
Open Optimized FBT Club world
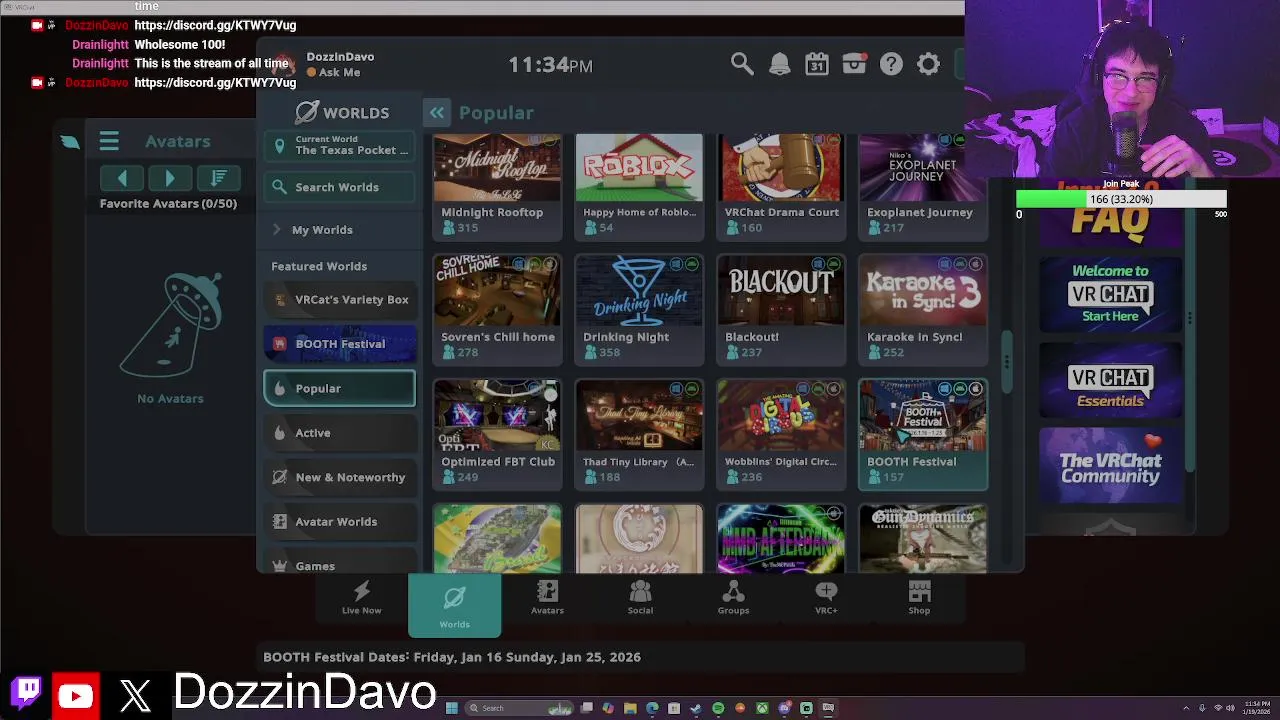point(497,434)
